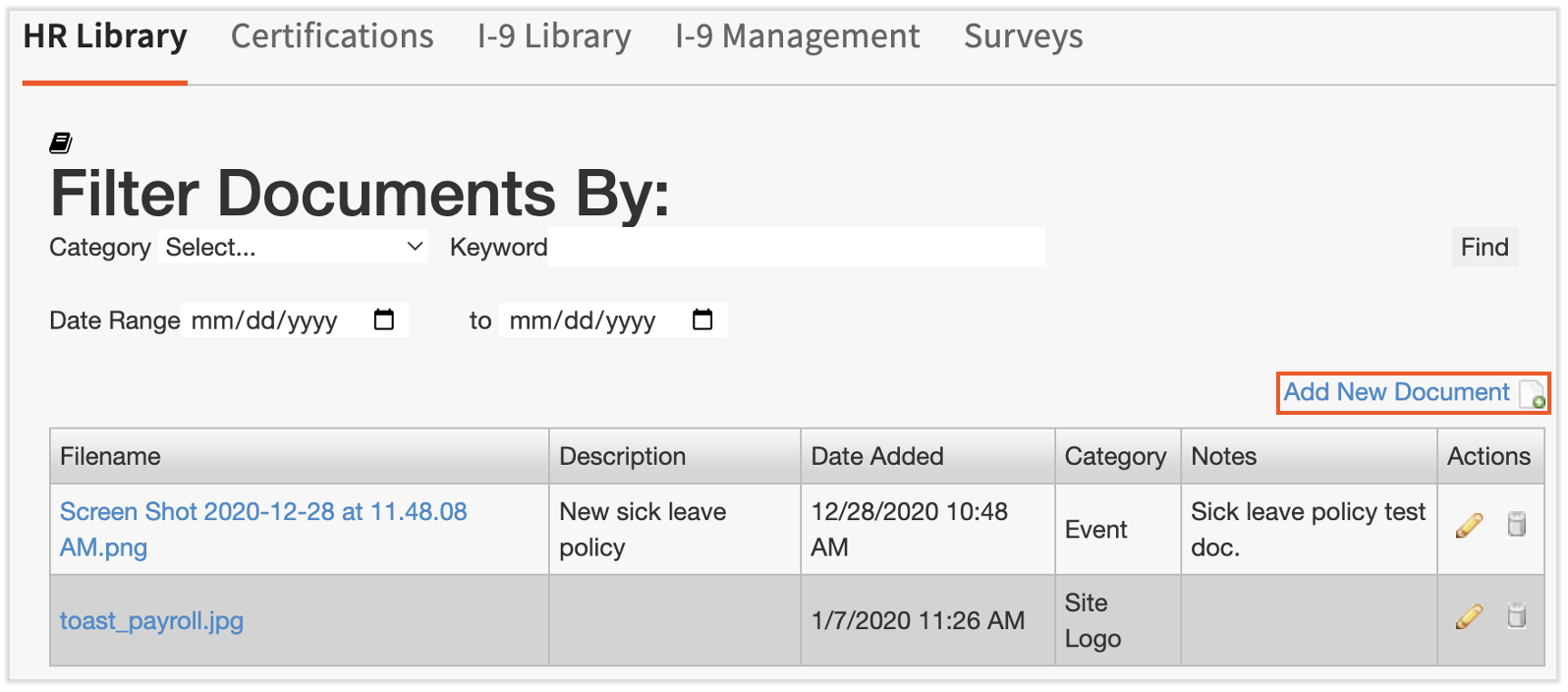Edit the toast_payroll.jpg document via pencil icon
Viewport: 1568px width, 692px height.
[1469, 616]
